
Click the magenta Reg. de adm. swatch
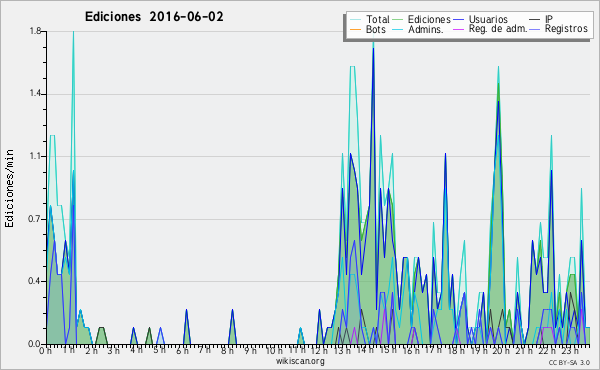pyautogui.click(x=458, y=29)
